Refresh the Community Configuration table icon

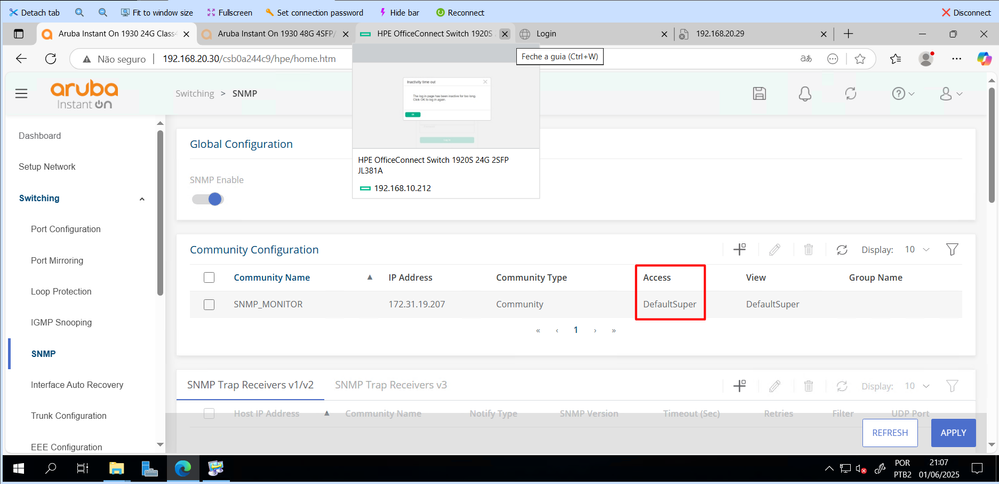coord(842,250)
